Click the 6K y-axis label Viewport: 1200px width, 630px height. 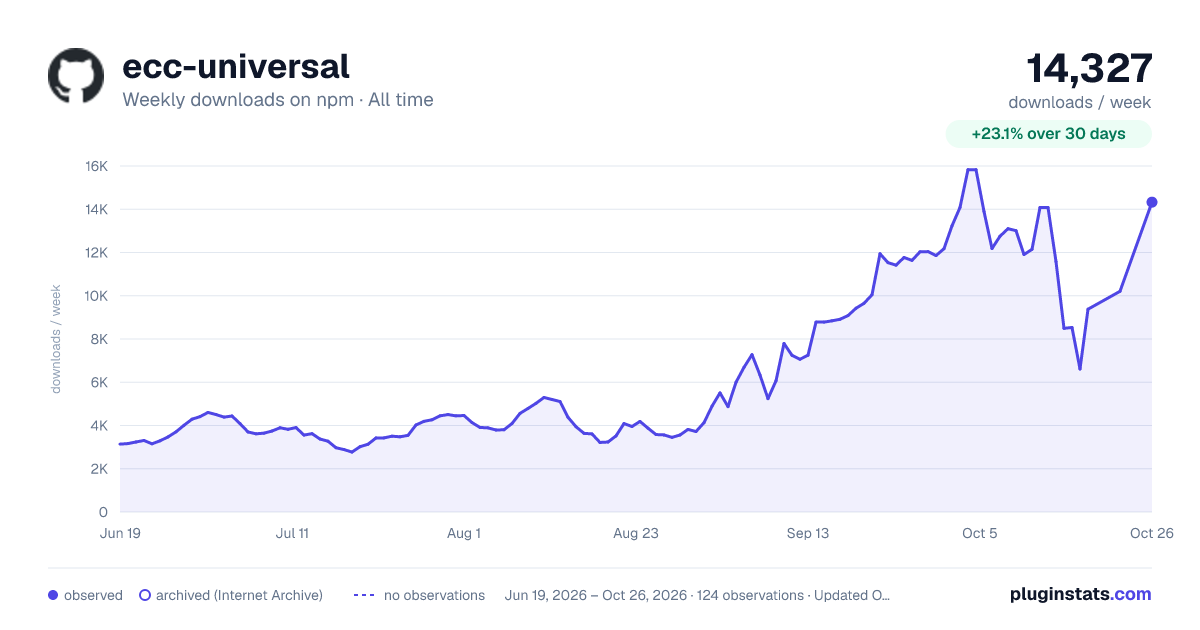pos(99,382)
